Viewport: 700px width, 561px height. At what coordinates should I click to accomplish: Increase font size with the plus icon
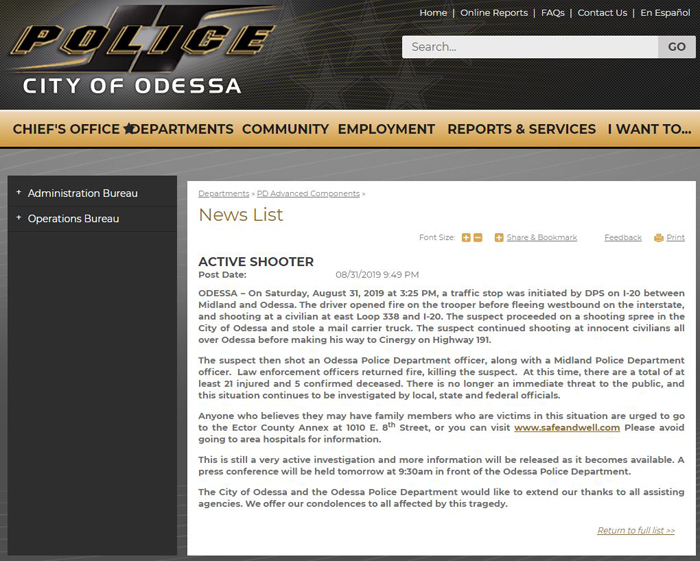tap(466, 238)
